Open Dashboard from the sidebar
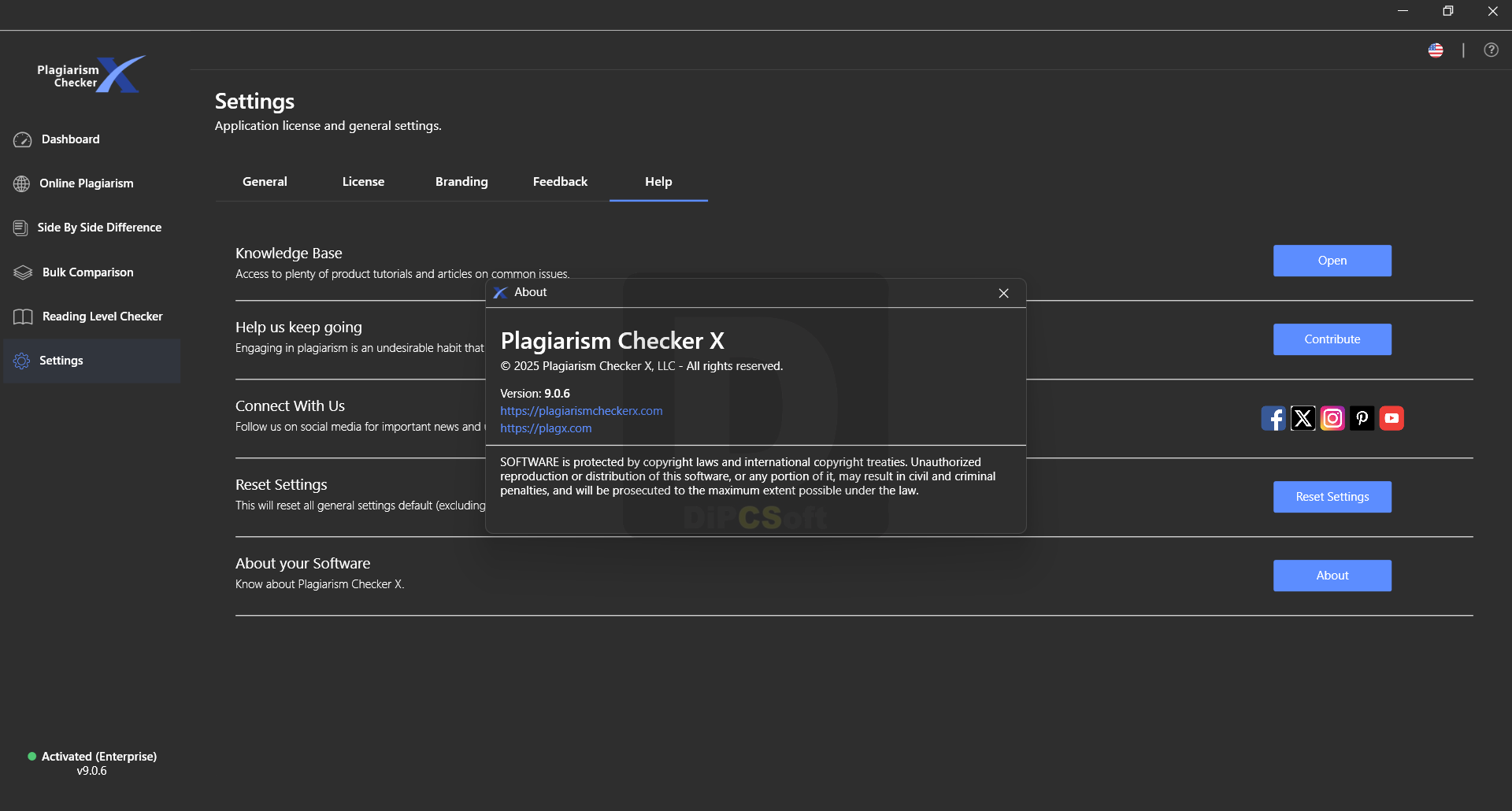Viewport: 1512px width, 811px height. 91,139
